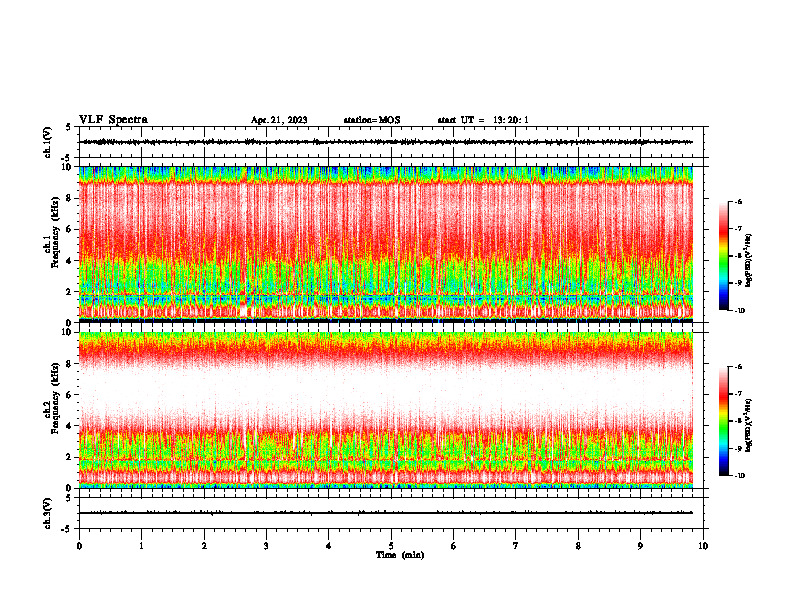Image resolution: width=792 pixels, height=612 pixels.
Task: Click the ch.2 spectrogram color scale bar
Action: pyautogui.click(x=723, y=421)
